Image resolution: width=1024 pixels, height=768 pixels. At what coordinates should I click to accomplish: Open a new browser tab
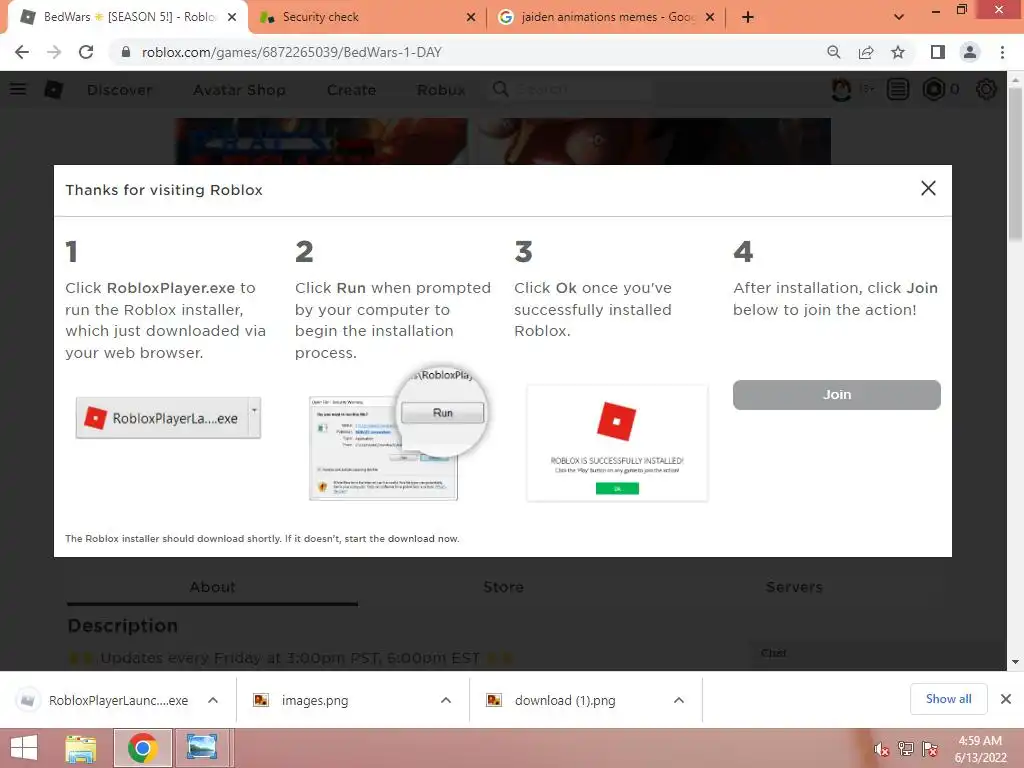point(748,17)
